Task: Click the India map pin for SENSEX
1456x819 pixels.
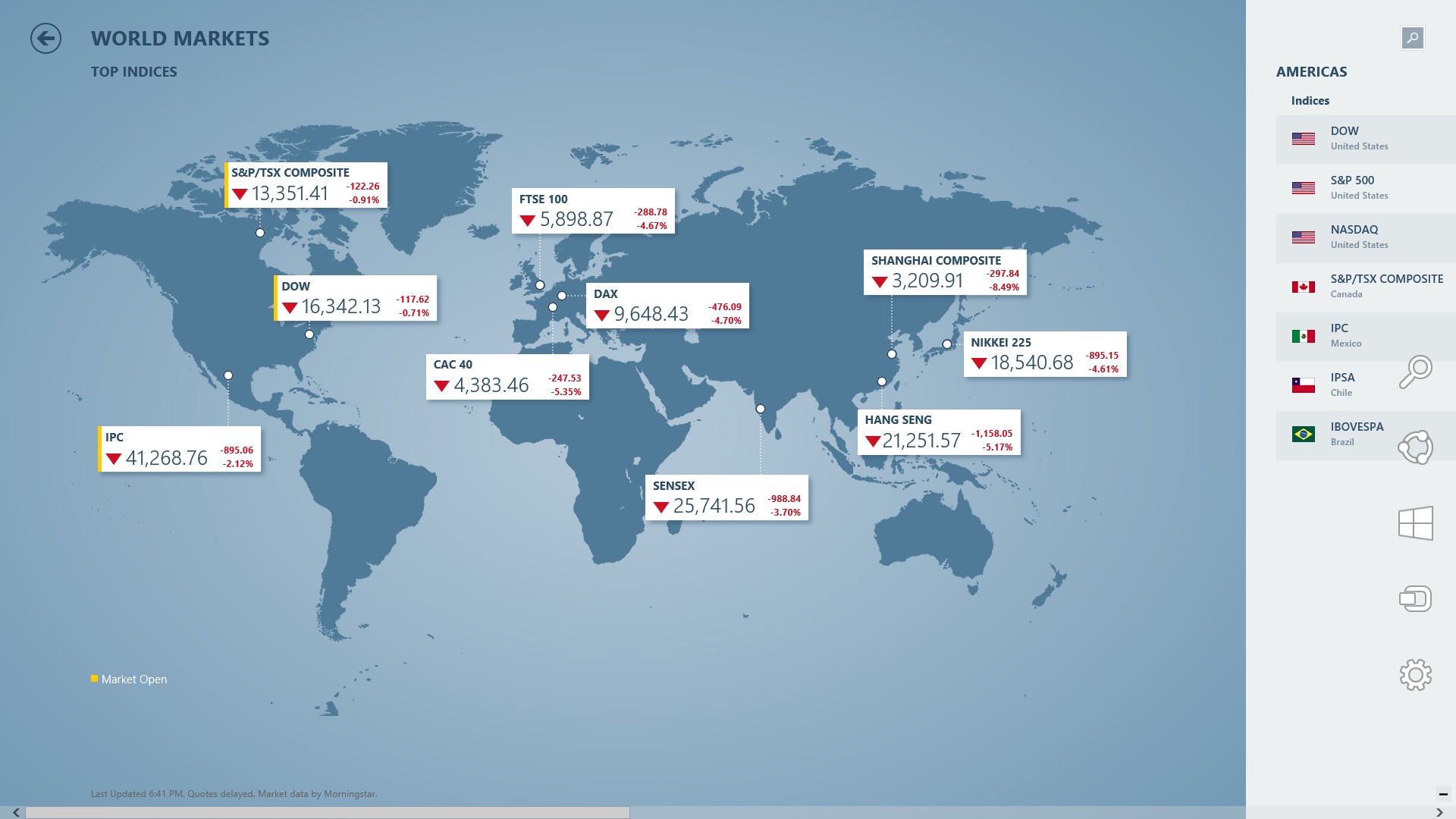Action: click(761, 409)
